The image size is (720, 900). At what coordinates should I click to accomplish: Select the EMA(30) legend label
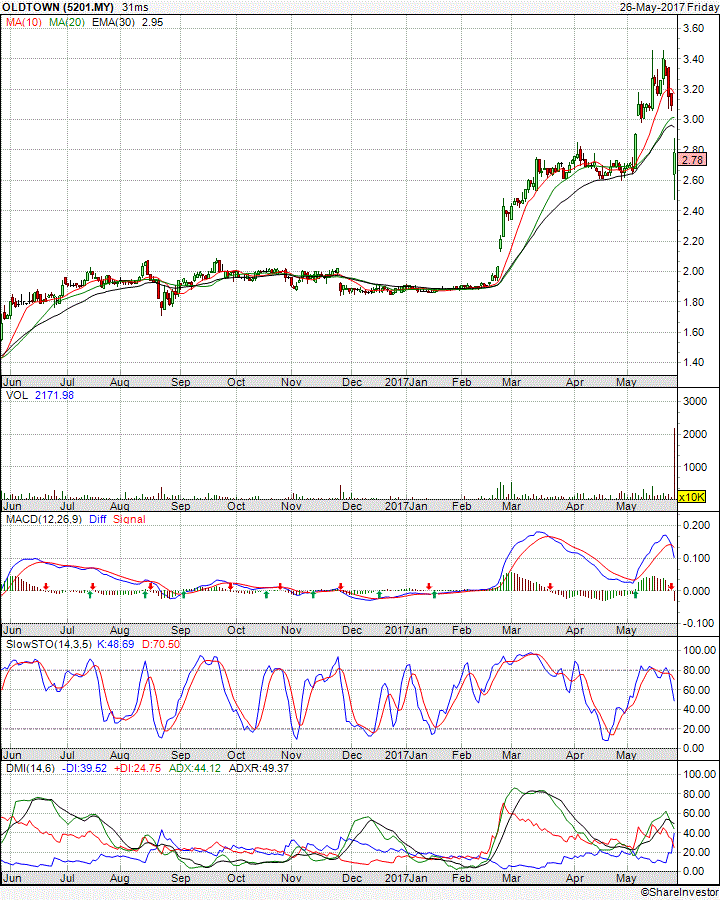point(114,22)
